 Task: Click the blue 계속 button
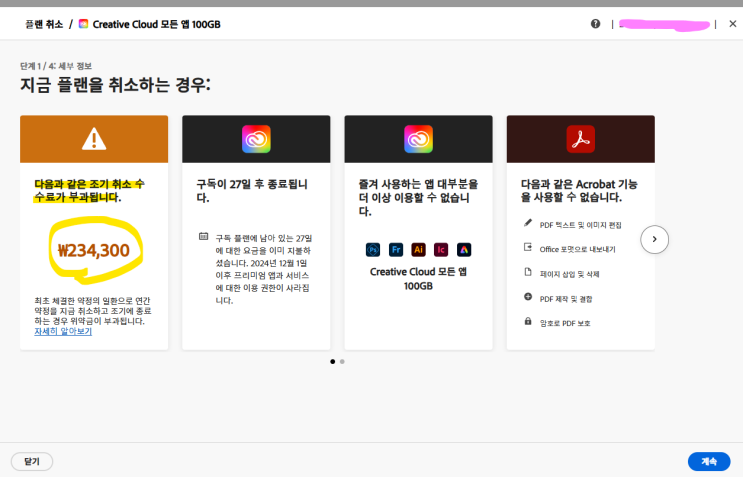pos(709,461)
